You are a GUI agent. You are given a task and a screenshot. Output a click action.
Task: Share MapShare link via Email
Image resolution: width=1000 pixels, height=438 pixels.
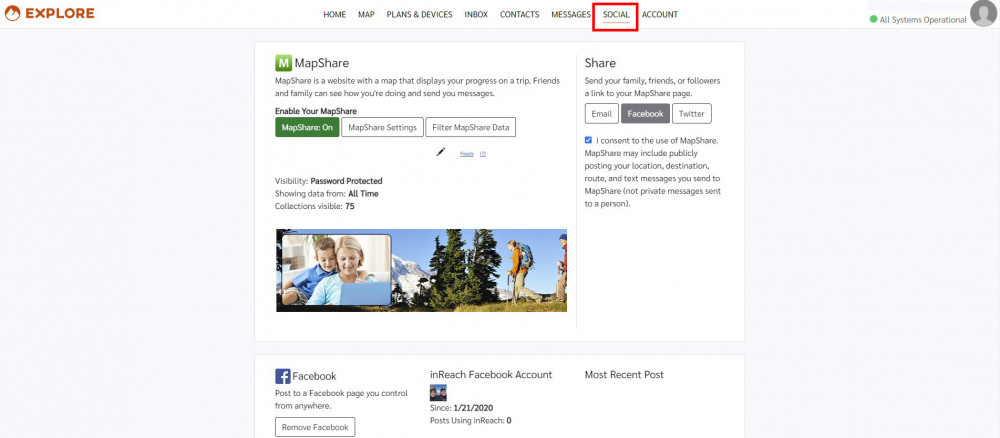click(601, 113)
